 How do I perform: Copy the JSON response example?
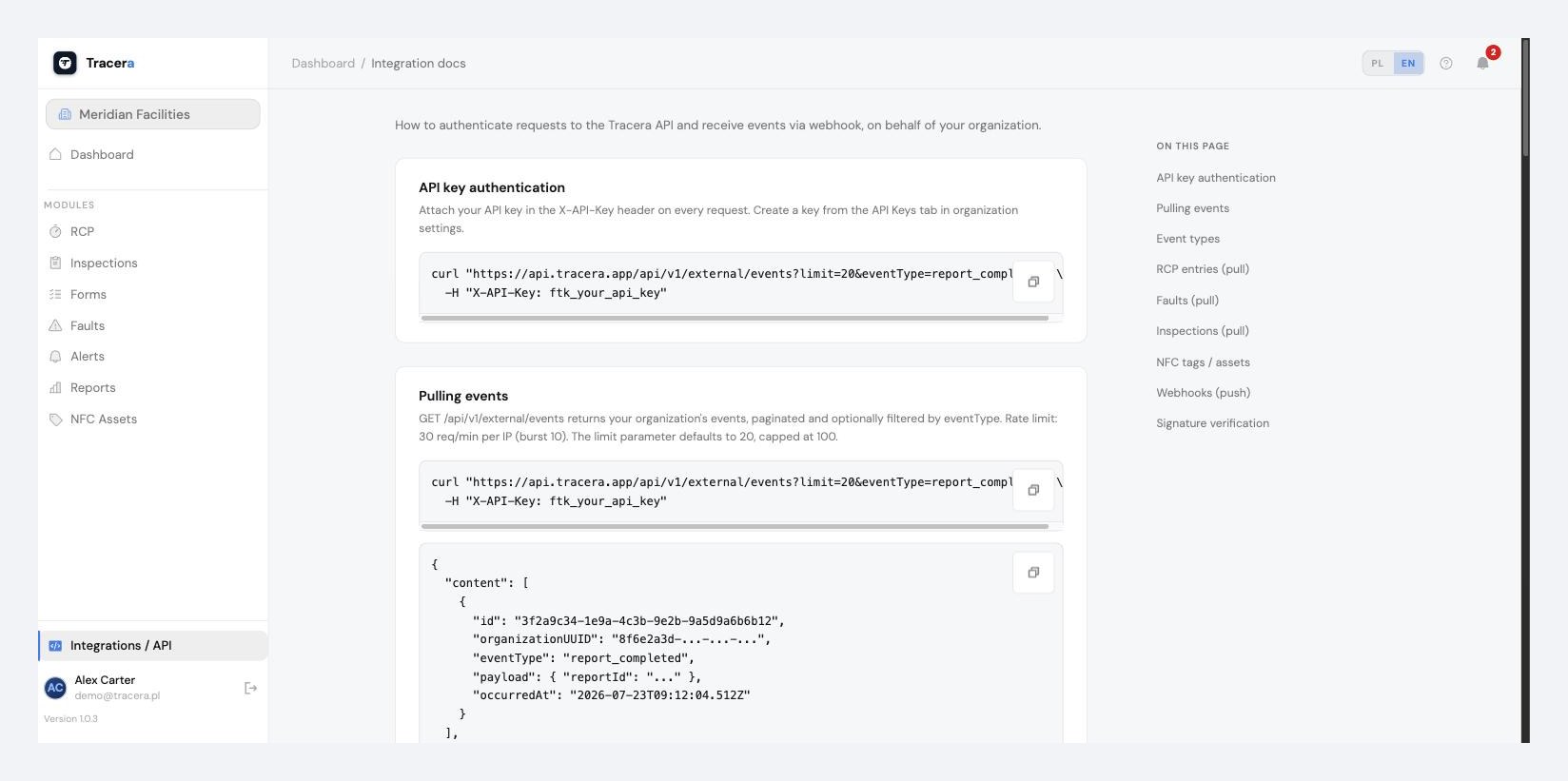[x=1033, y=573]
